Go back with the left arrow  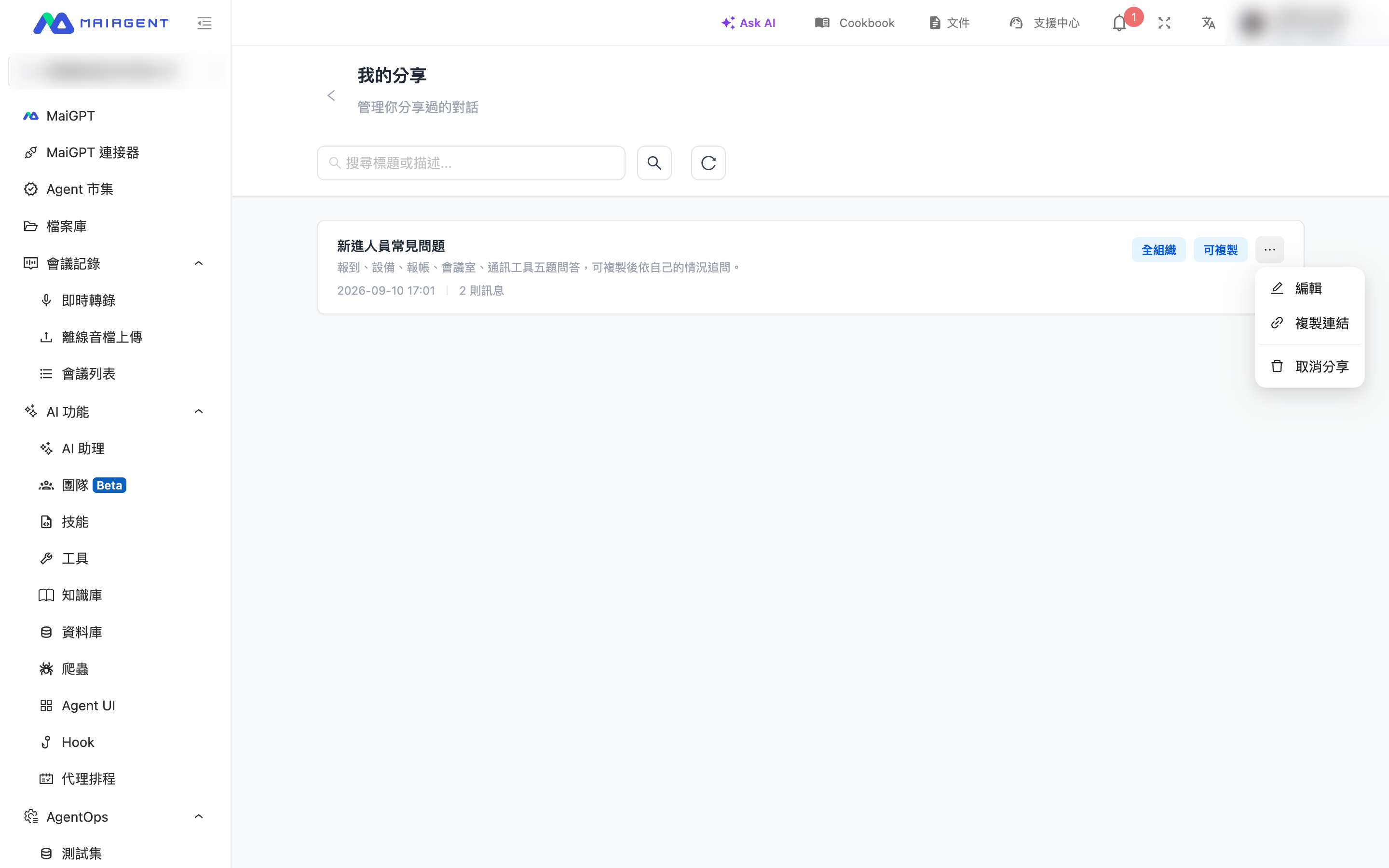pos(331,96)
